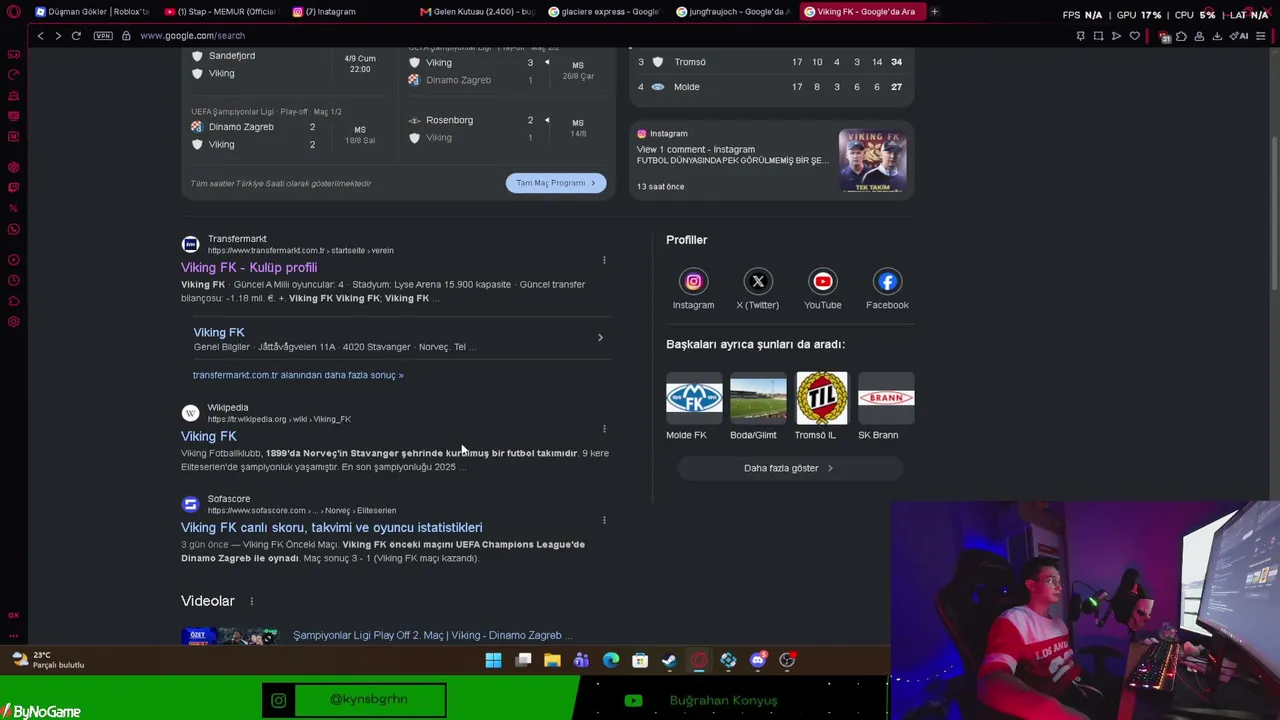Screen dimensions: 1280x720
Task: Expand the Viking FK Genel Bilgiler sitelink
Action: click(600, 338)
